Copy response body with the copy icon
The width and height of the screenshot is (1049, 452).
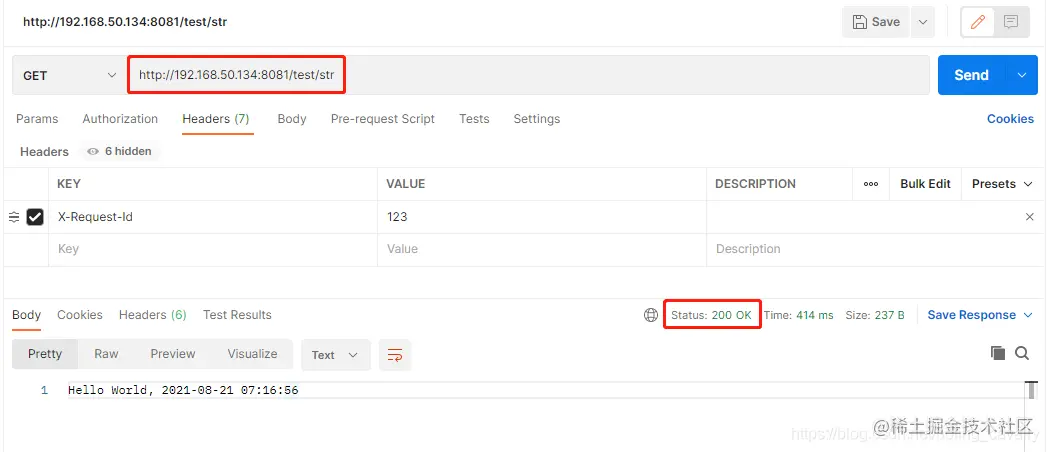(997, 353)
